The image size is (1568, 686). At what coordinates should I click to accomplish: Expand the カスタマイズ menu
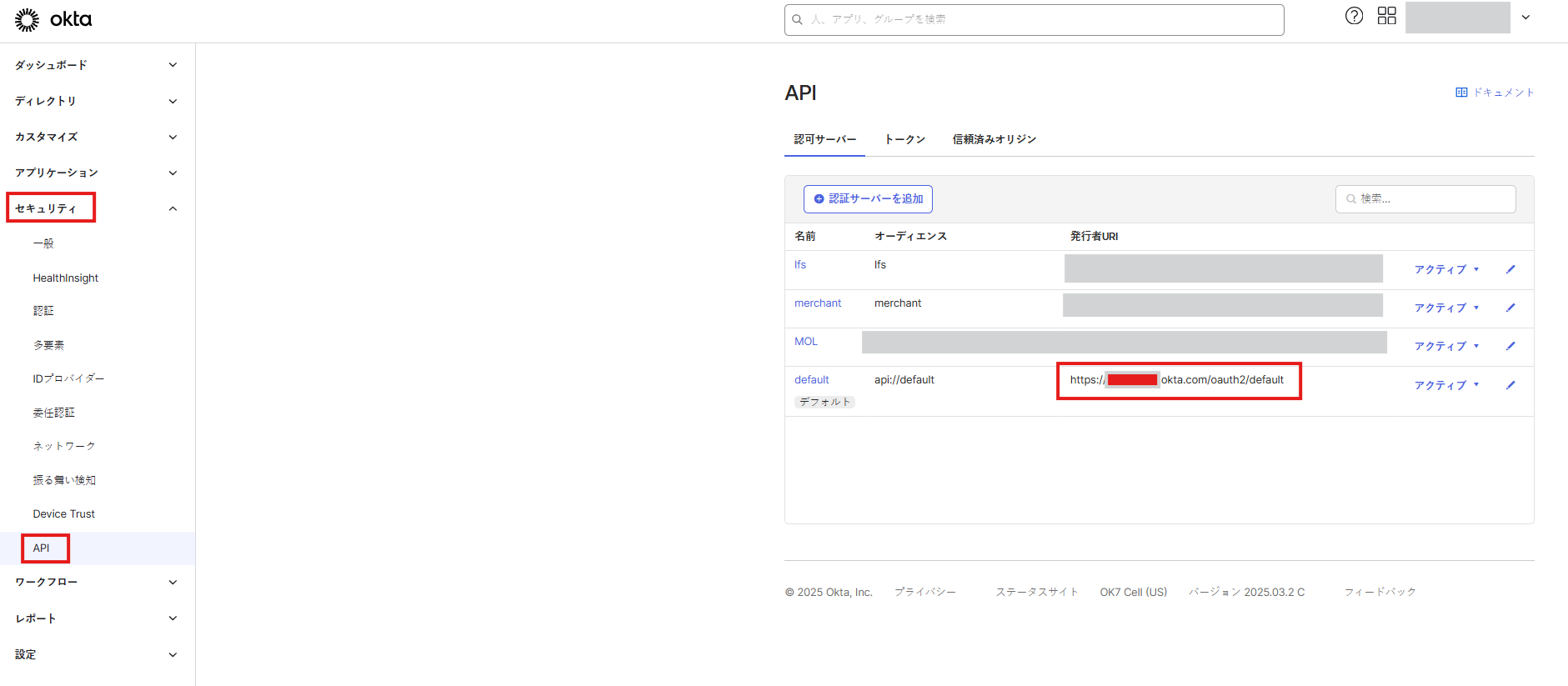coord(173,137)
